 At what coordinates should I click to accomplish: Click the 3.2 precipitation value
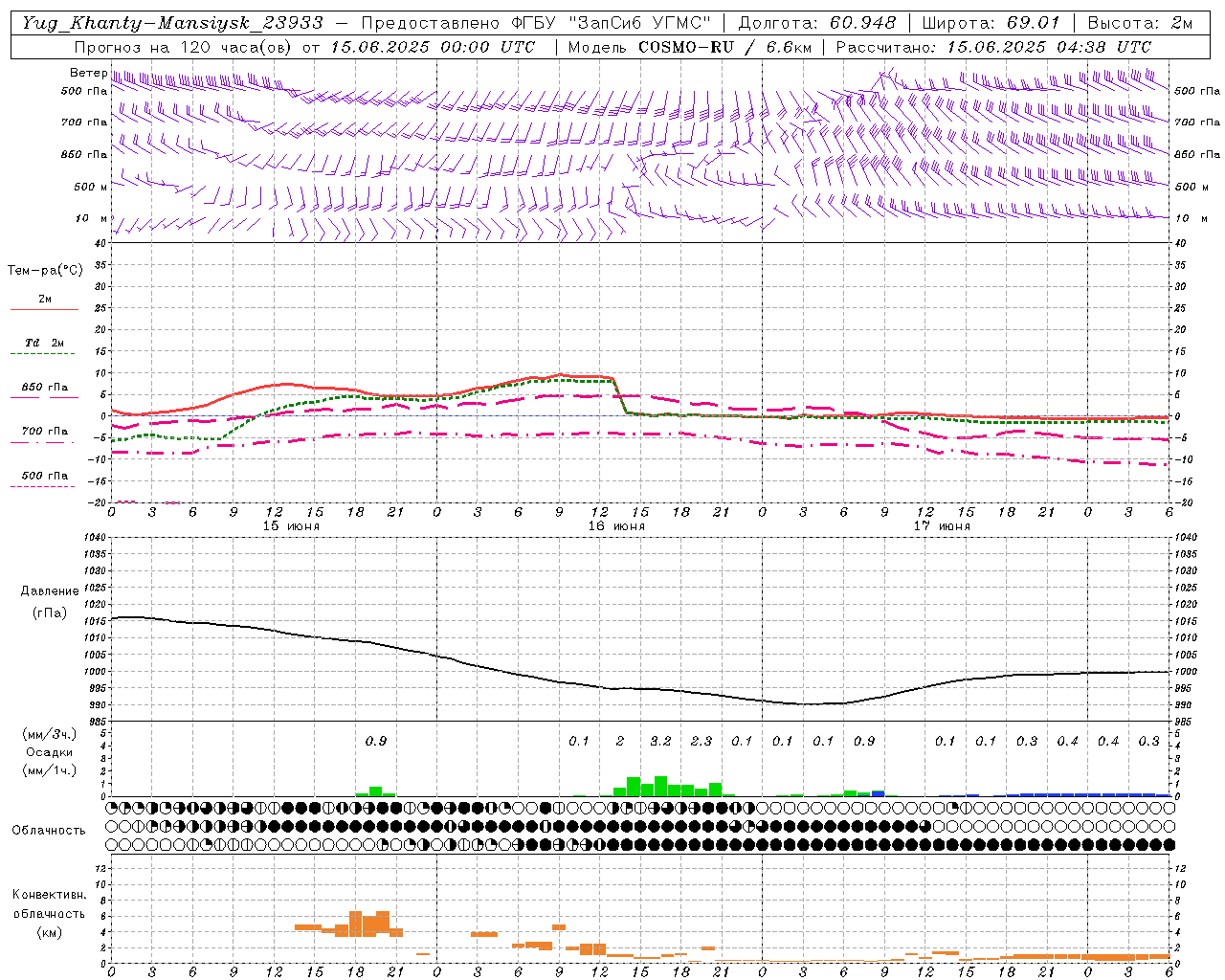pos(660,741)
